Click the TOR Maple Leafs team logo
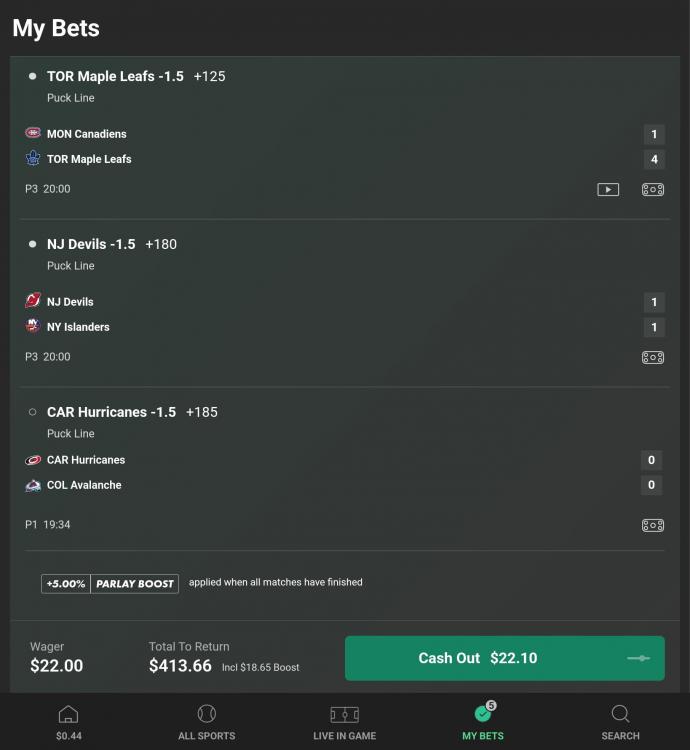The height and width of the screenshot is (750, 690). click(x=33, y=159)
